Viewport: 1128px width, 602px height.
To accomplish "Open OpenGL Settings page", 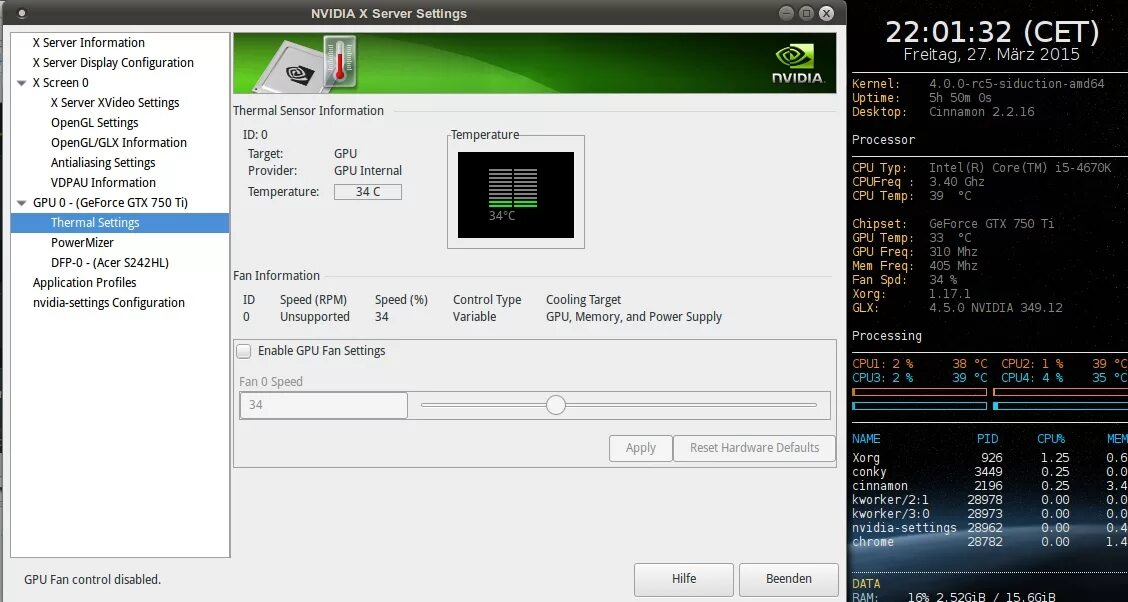I will [94, 123].
